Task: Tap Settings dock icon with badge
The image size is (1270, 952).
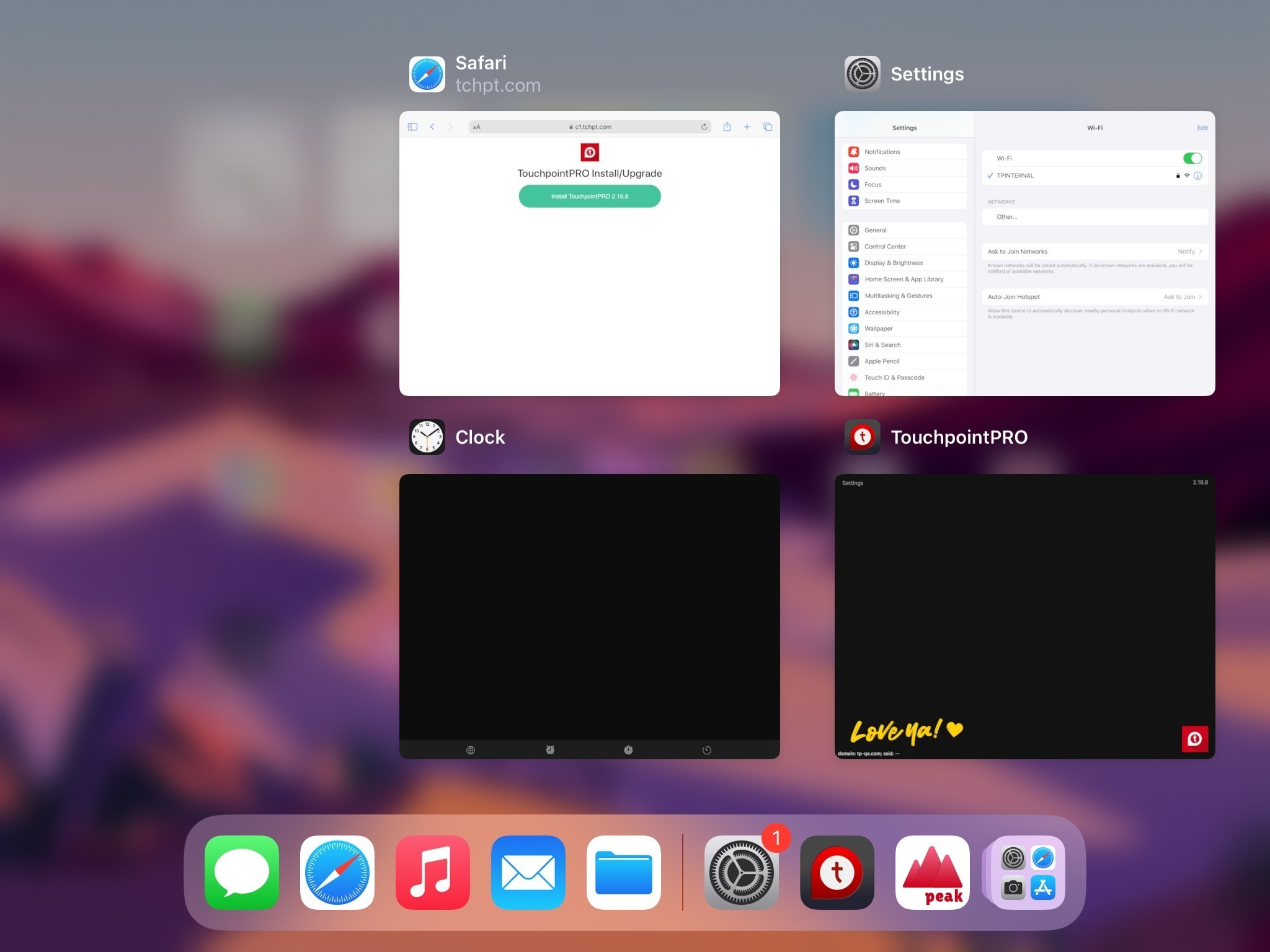Action: click(x=742, y=872)
